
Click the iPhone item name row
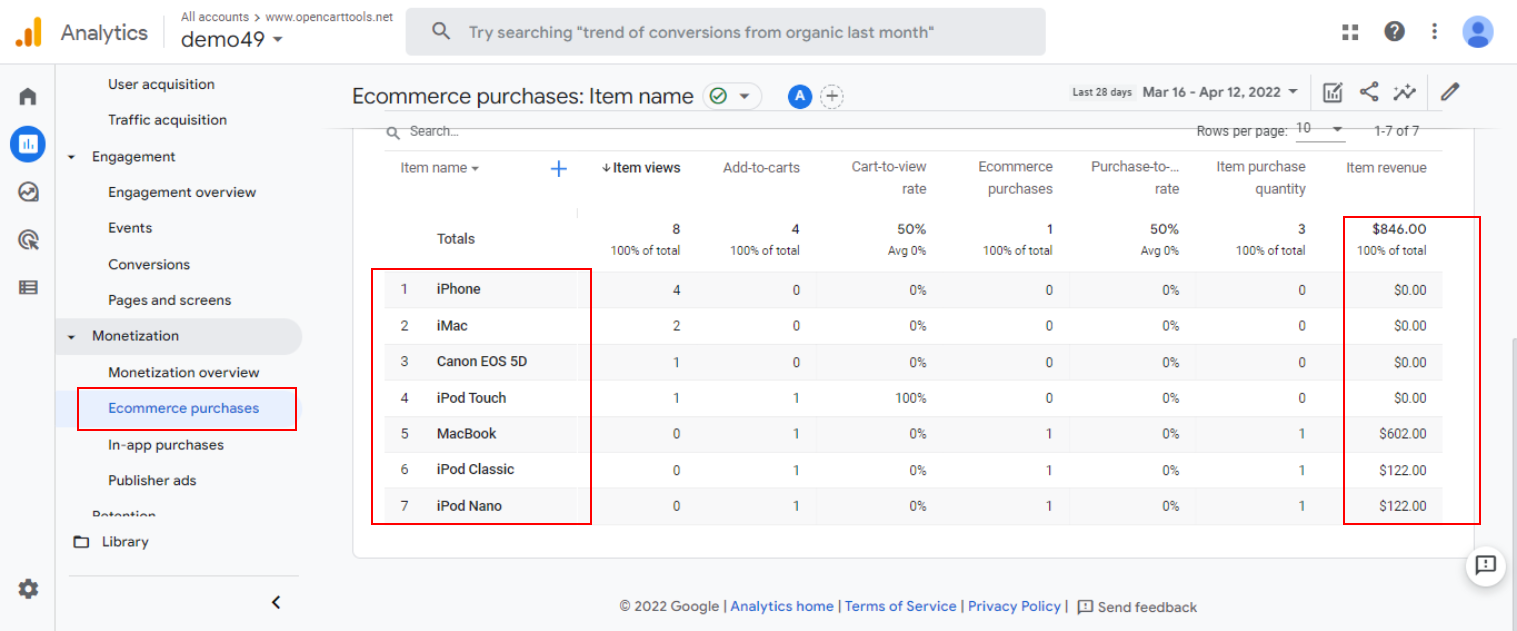pyautogui.click(x=459, y=289)
